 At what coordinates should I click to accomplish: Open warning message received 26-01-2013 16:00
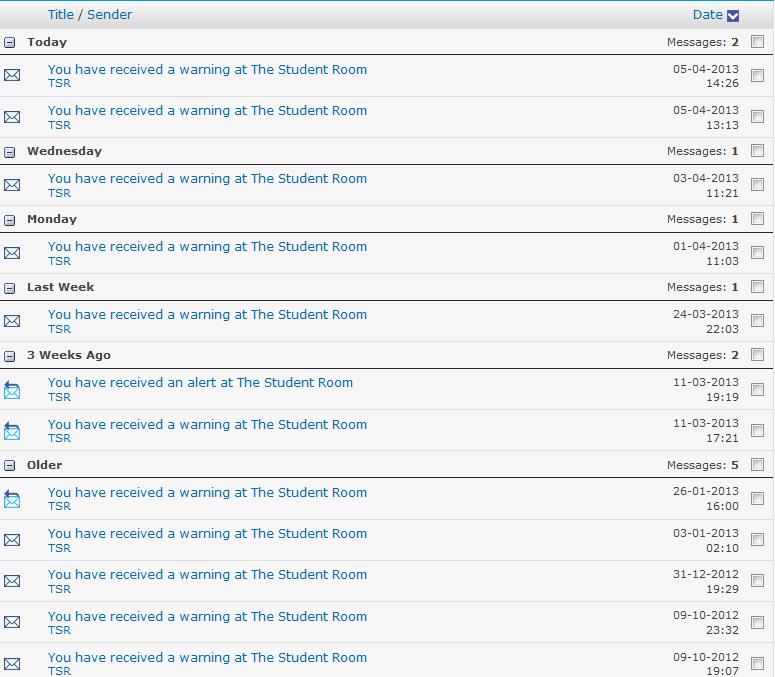[x=207, y=493]
